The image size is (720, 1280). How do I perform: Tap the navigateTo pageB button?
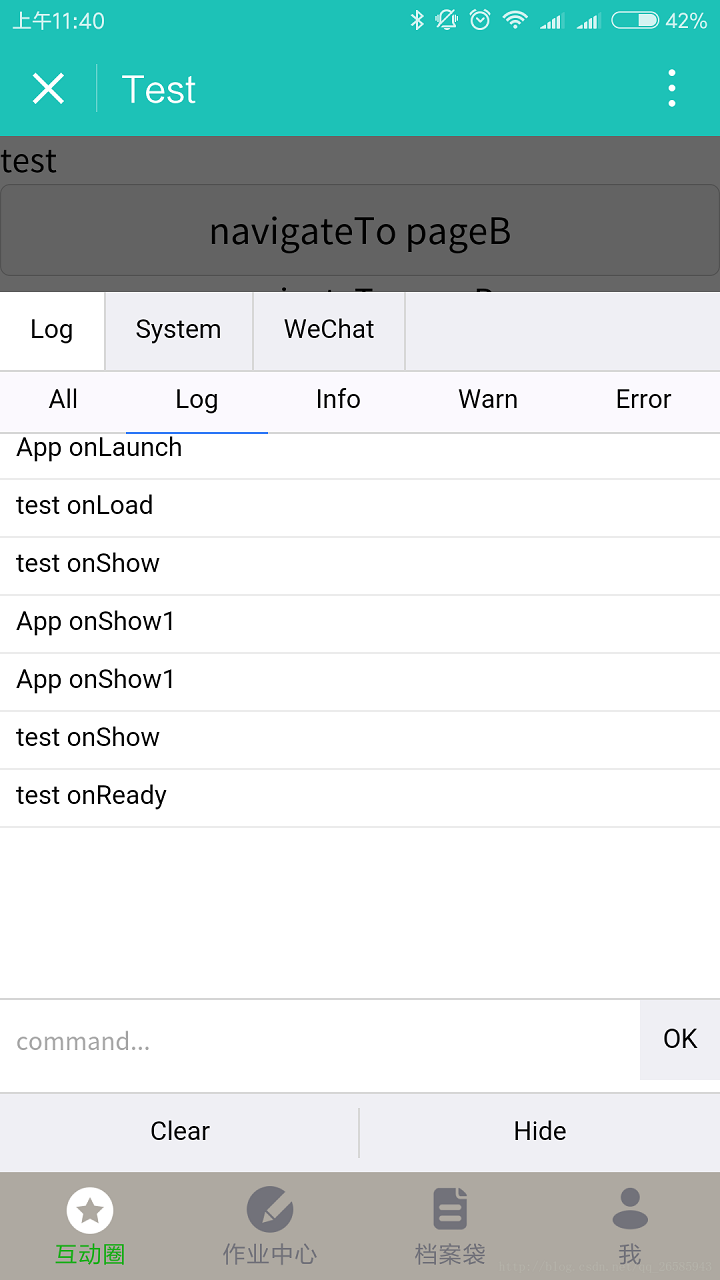pyautogui.click(x=360, y=231)
